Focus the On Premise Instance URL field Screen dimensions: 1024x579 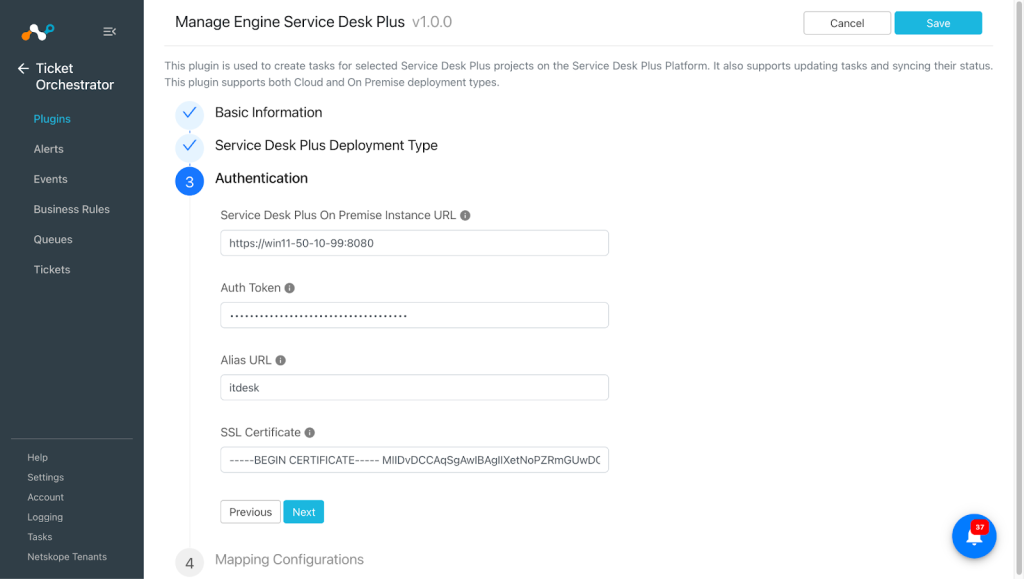pos(415,243)
